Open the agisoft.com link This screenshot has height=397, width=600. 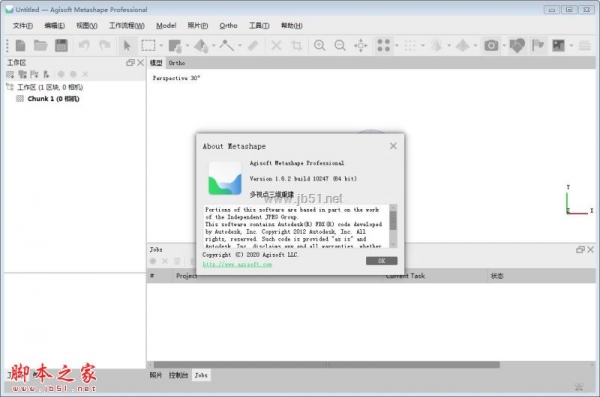coord(237,264)
